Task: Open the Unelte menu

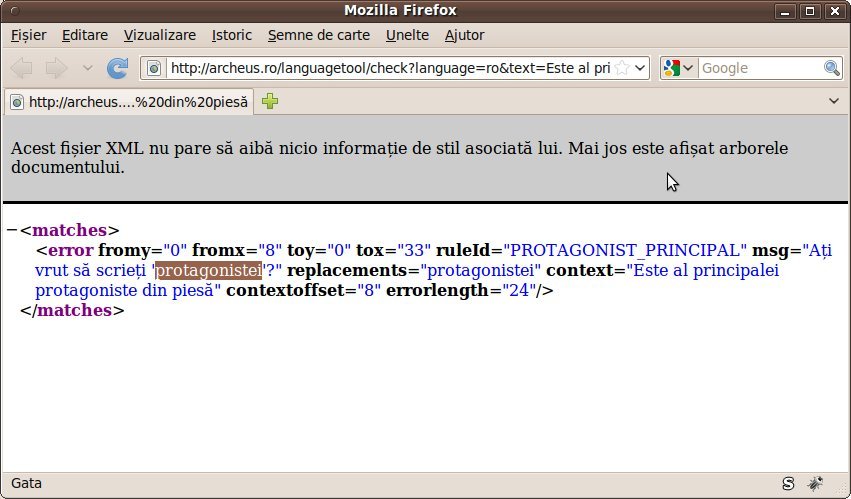Action: pos(407,35)
